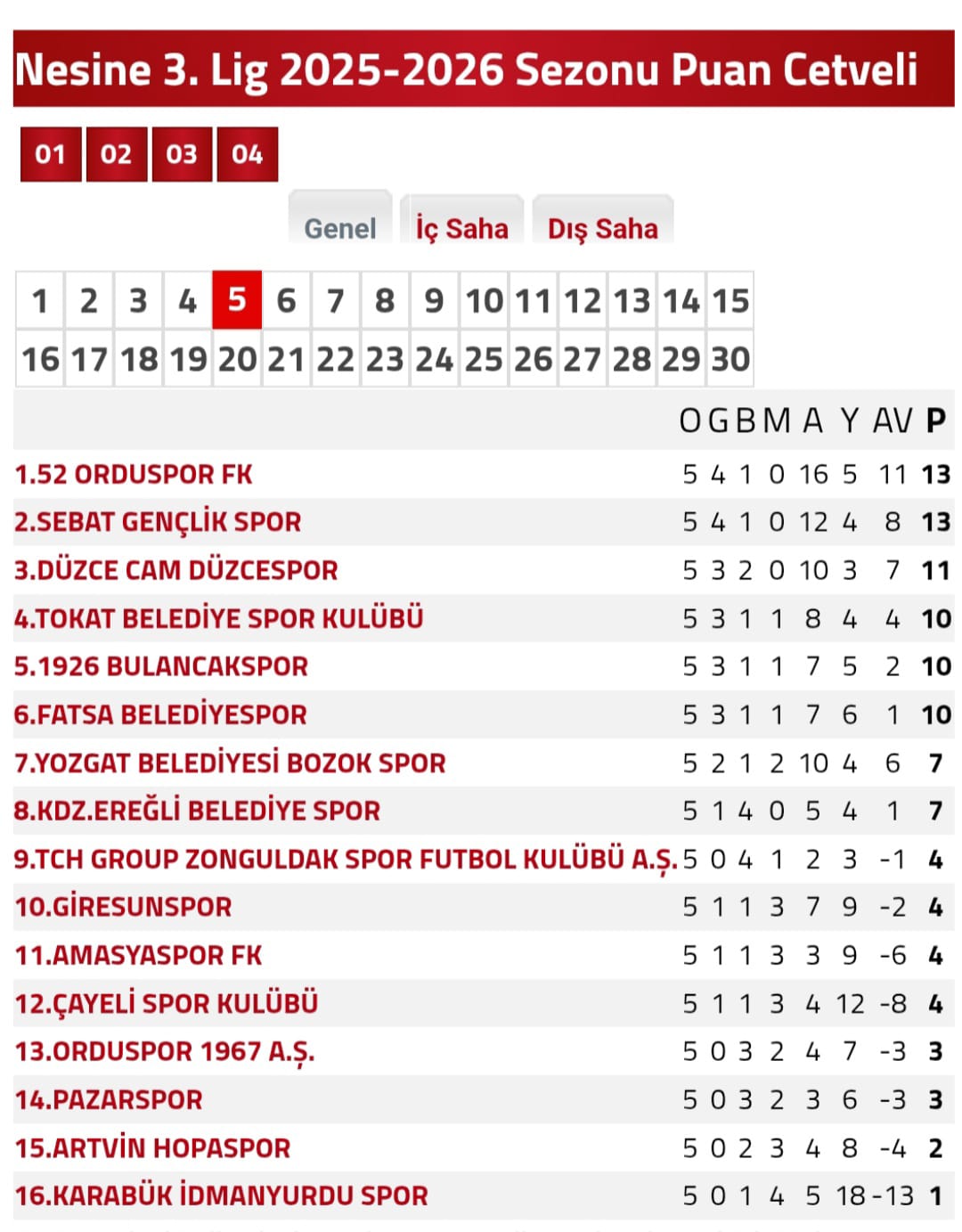Select week 30 in week selector
The height and width of the screenshot is (1232, 962).
(x=730, y=359)
